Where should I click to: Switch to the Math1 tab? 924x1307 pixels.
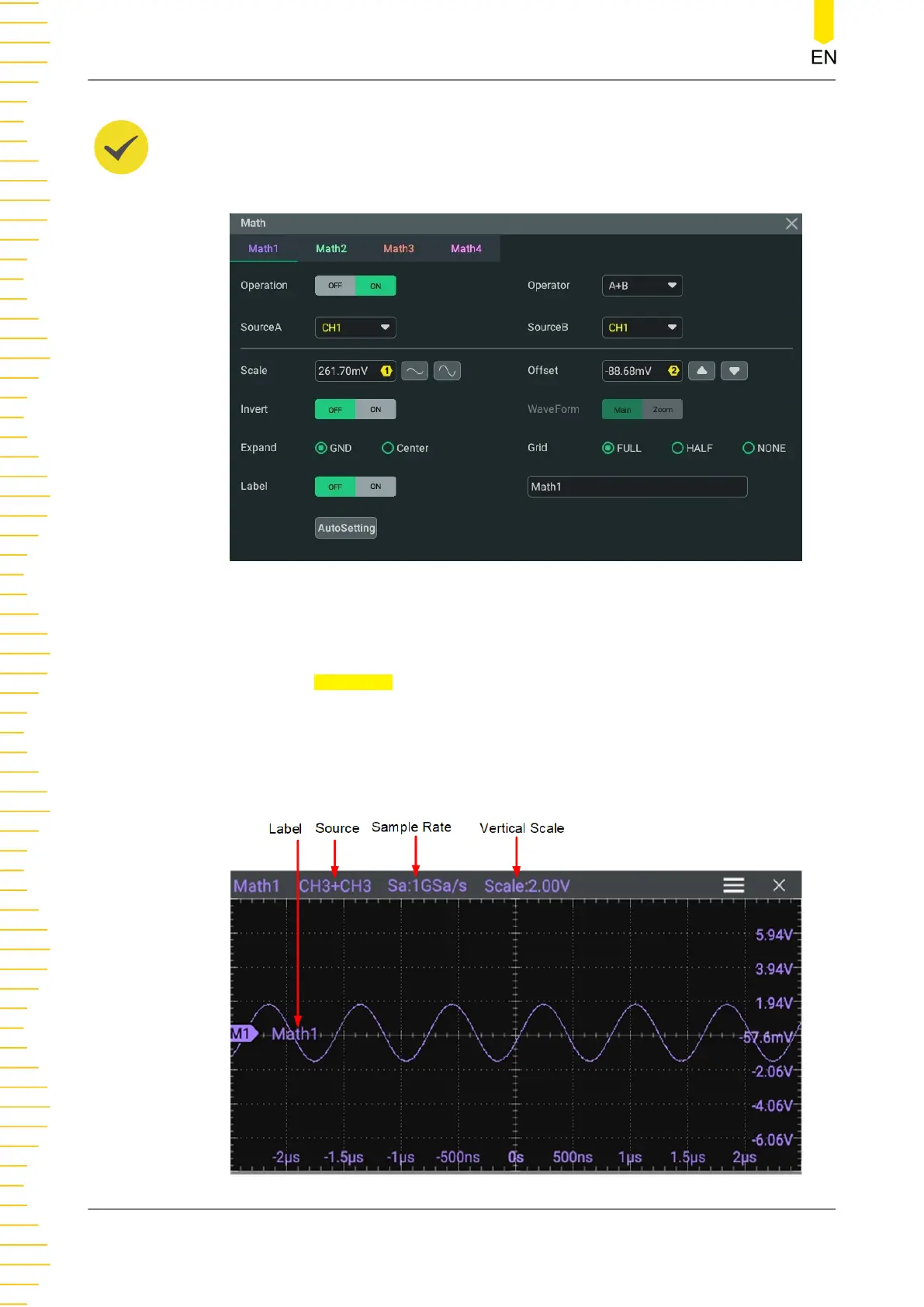tap(263, 248)
